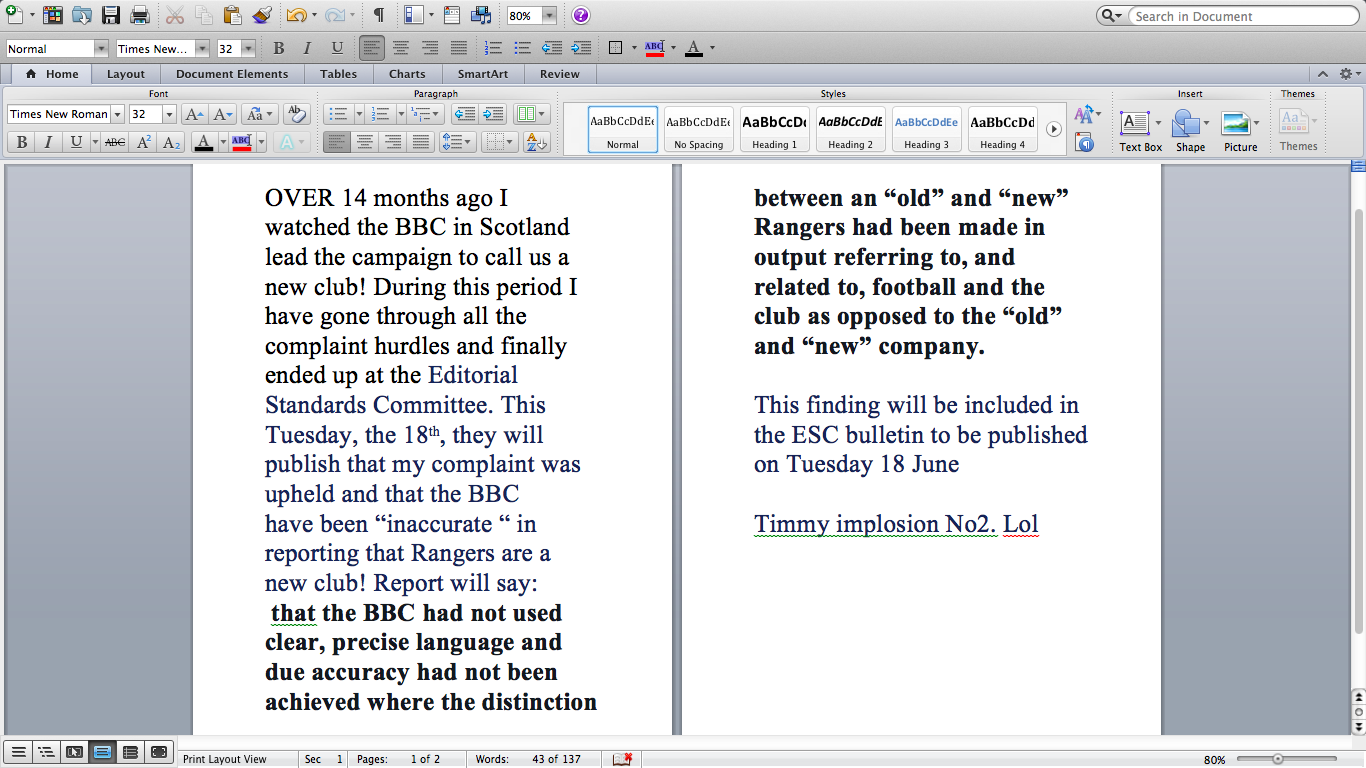
Task: Undo the last action arrow icon
Action: click(x=296, y=15)
